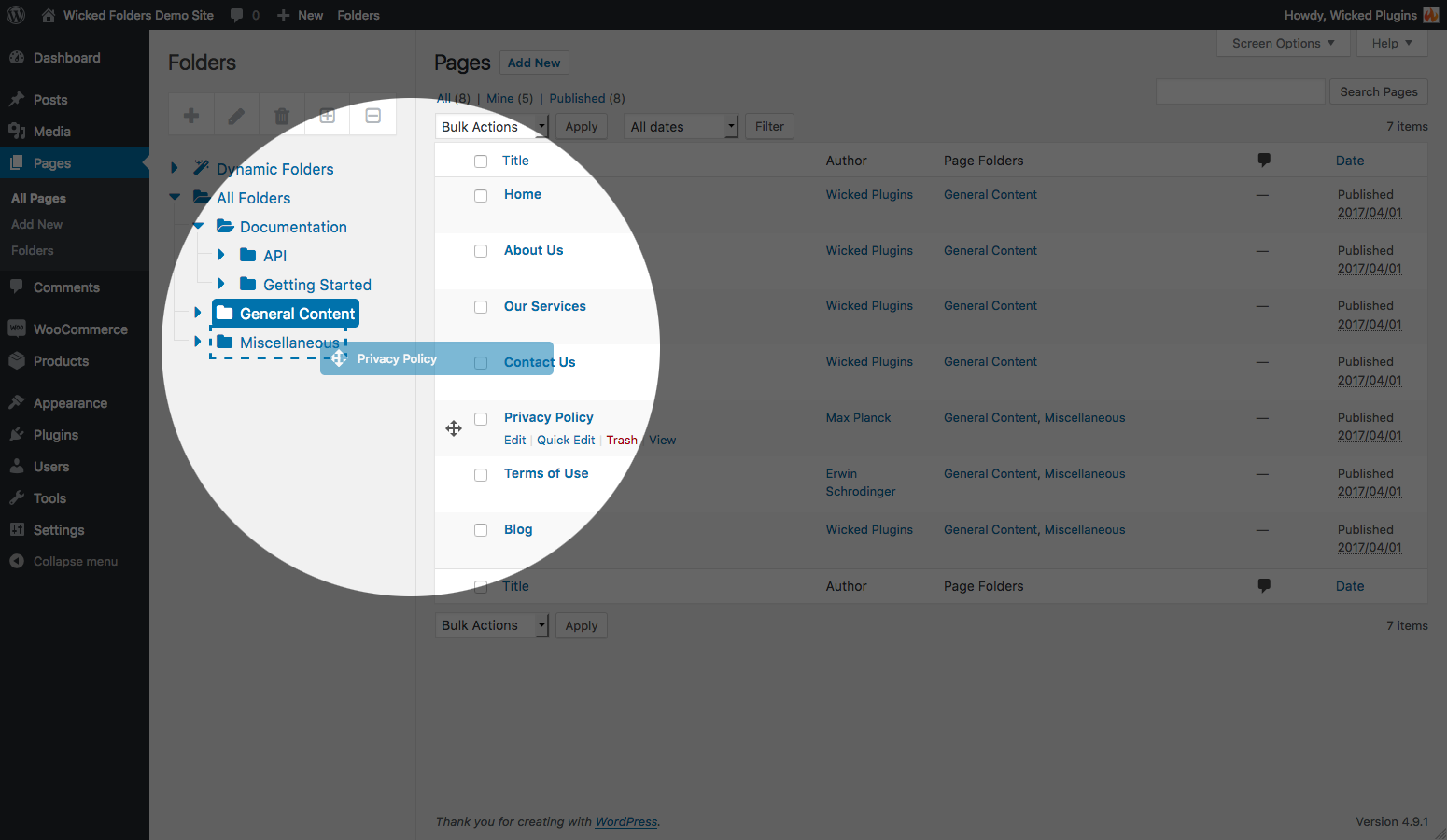
Task: Open the Help dropdown tab
Action: (x=1392, y=43)
